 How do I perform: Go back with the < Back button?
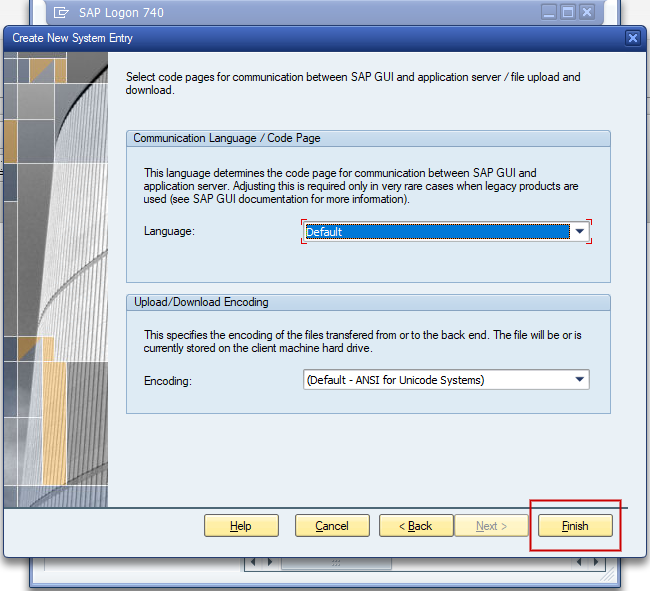(x=416, y=526)
